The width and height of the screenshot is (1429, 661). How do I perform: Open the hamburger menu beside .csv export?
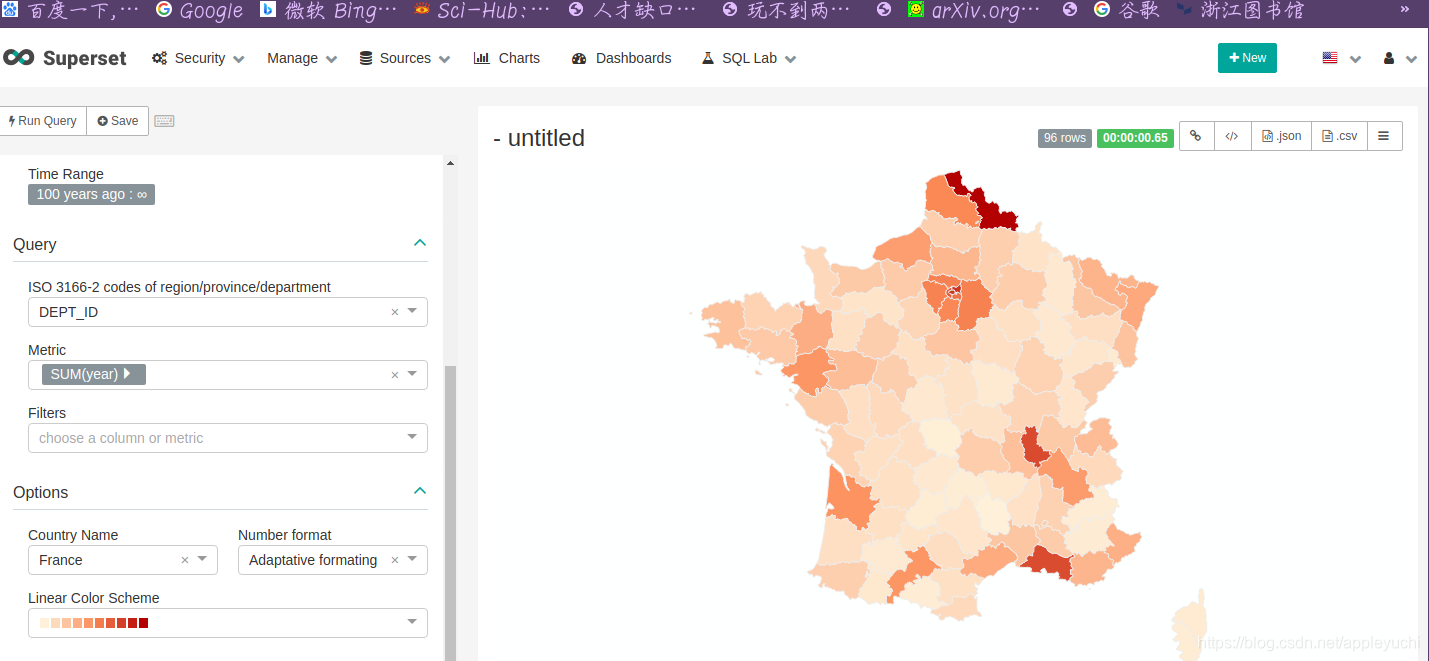pos(1385,136)
